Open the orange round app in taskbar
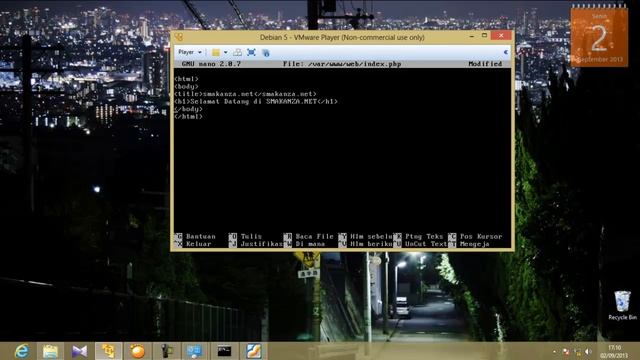The image size is (640, 360). pos(137,351)
